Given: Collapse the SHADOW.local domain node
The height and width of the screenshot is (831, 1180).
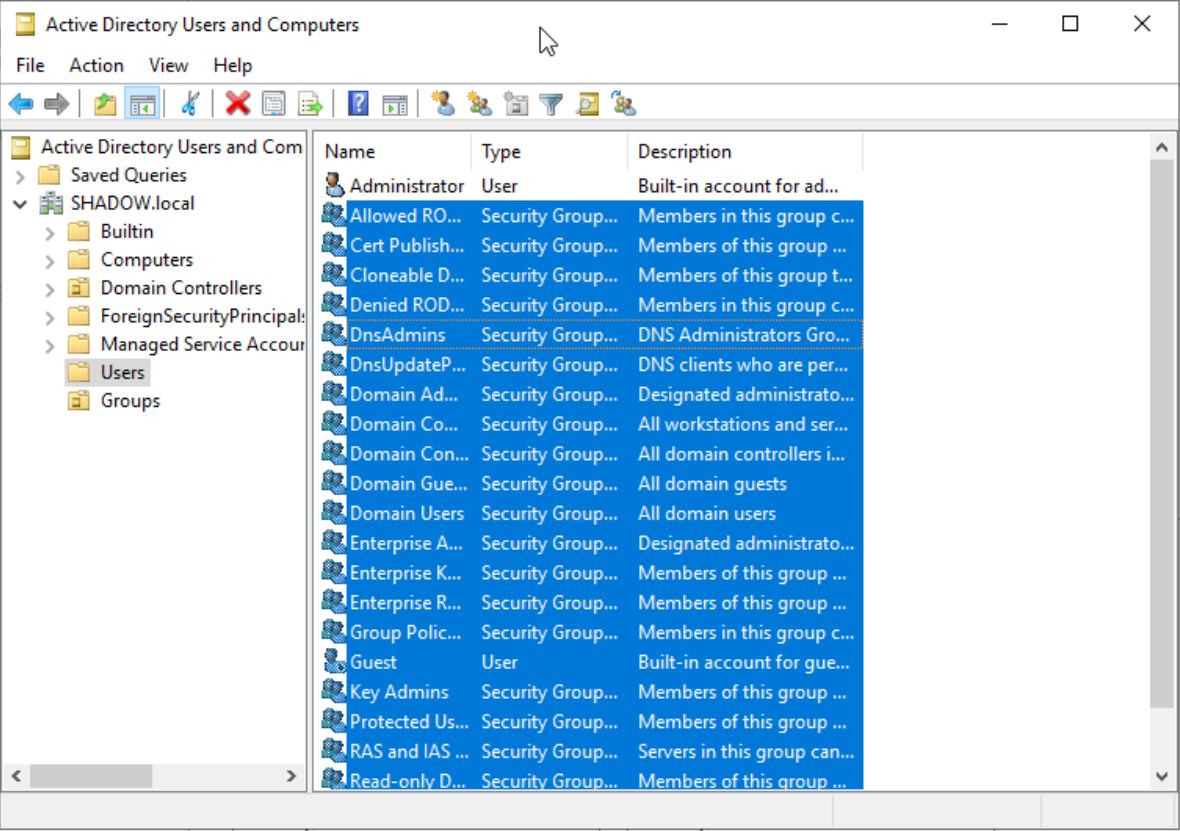Looking at the screenshot, I should click(20, 204).
